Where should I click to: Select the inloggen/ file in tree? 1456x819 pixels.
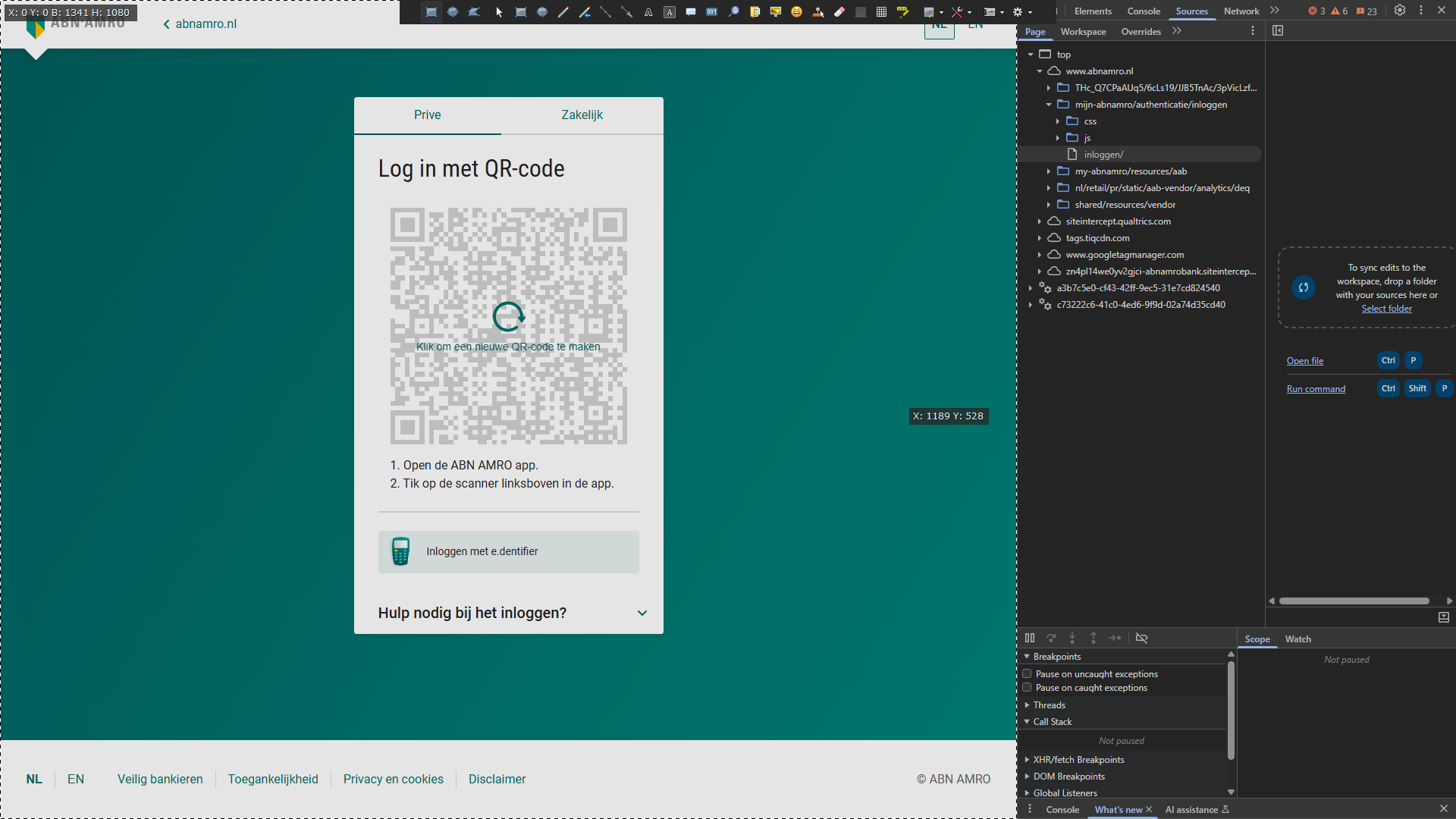pyautogui.click(x=1103, y=155)
